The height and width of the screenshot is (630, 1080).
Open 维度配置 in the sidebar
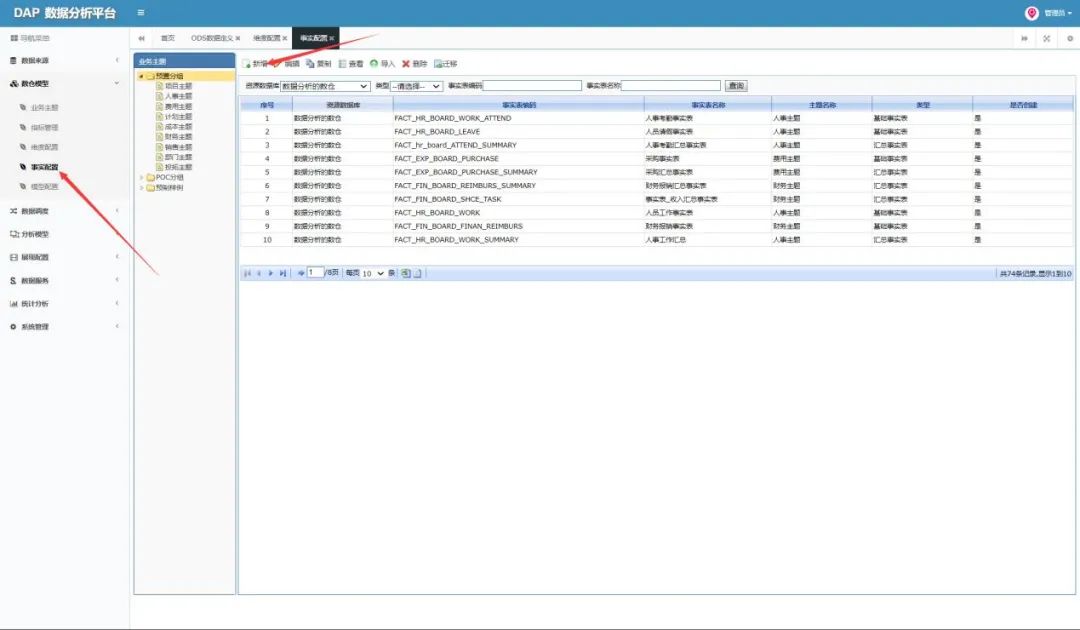44,147
